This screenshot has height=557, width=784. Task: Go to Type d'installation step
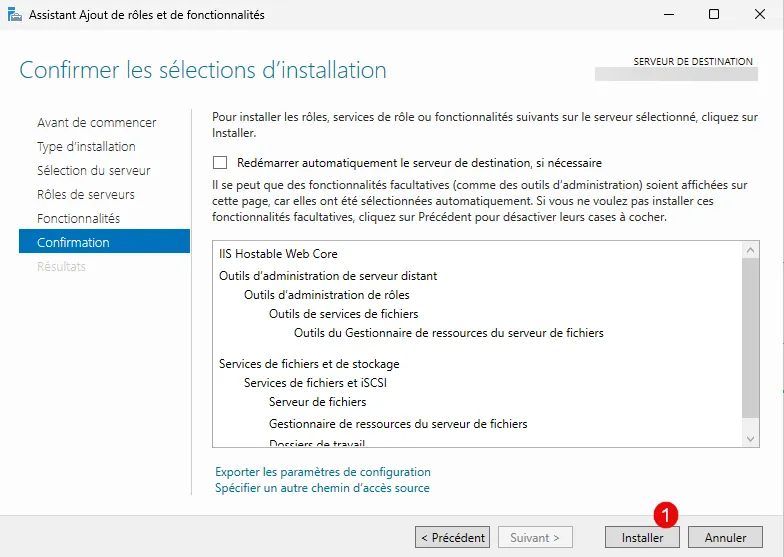click(86, 147)
